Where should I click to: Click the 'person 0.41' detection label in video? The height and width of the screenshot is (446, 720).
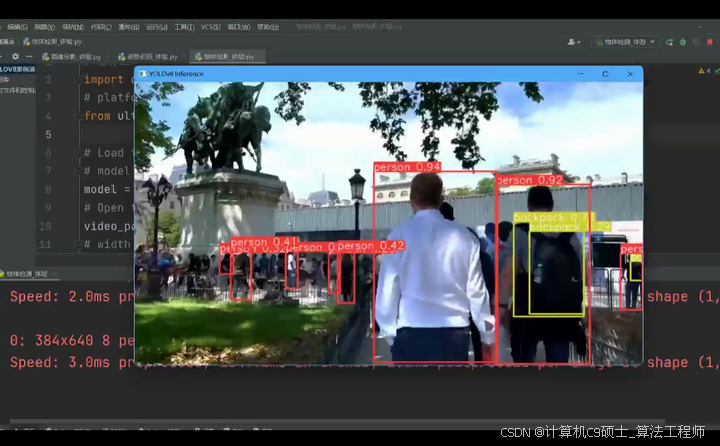[x=264, y=242]
